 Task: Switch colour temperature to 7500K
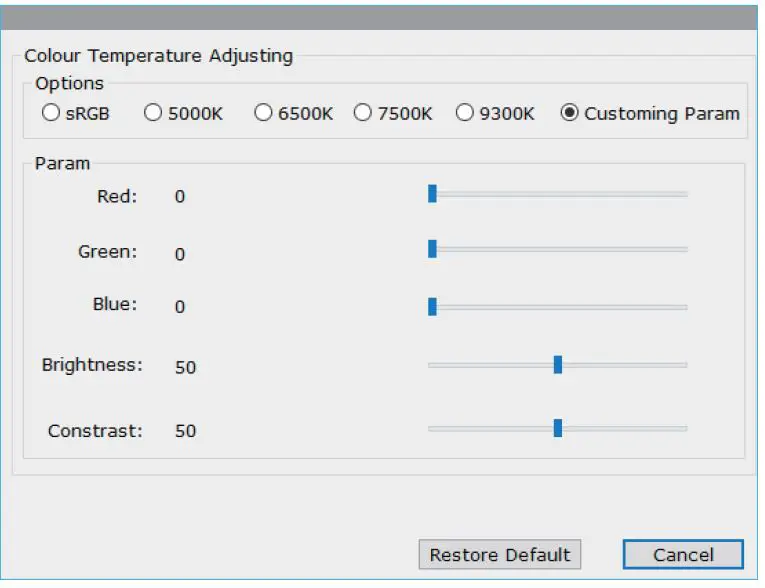coord(363,113)
